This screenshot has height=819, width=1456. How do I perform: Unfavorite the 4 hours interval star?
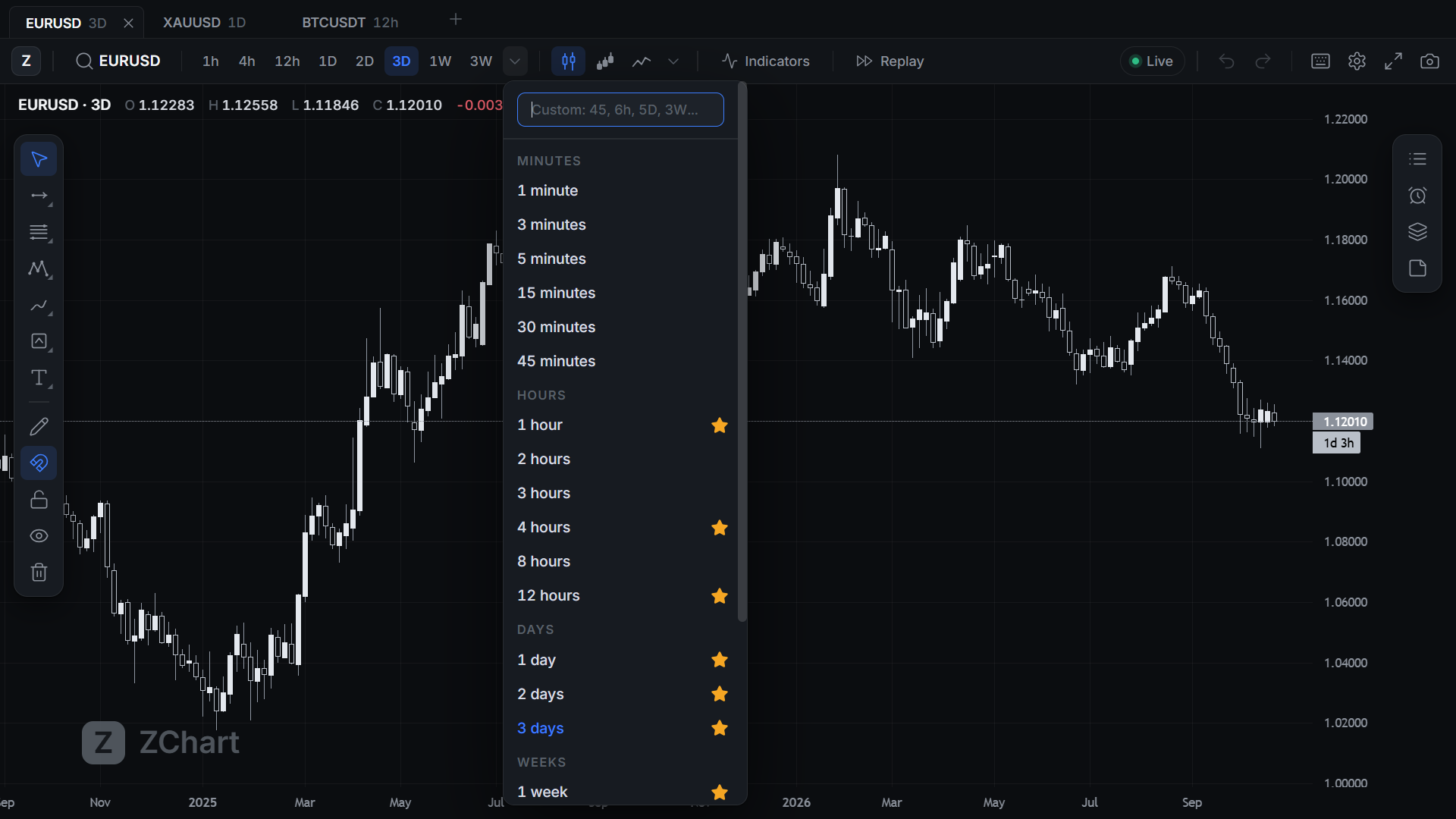point(720,528)
